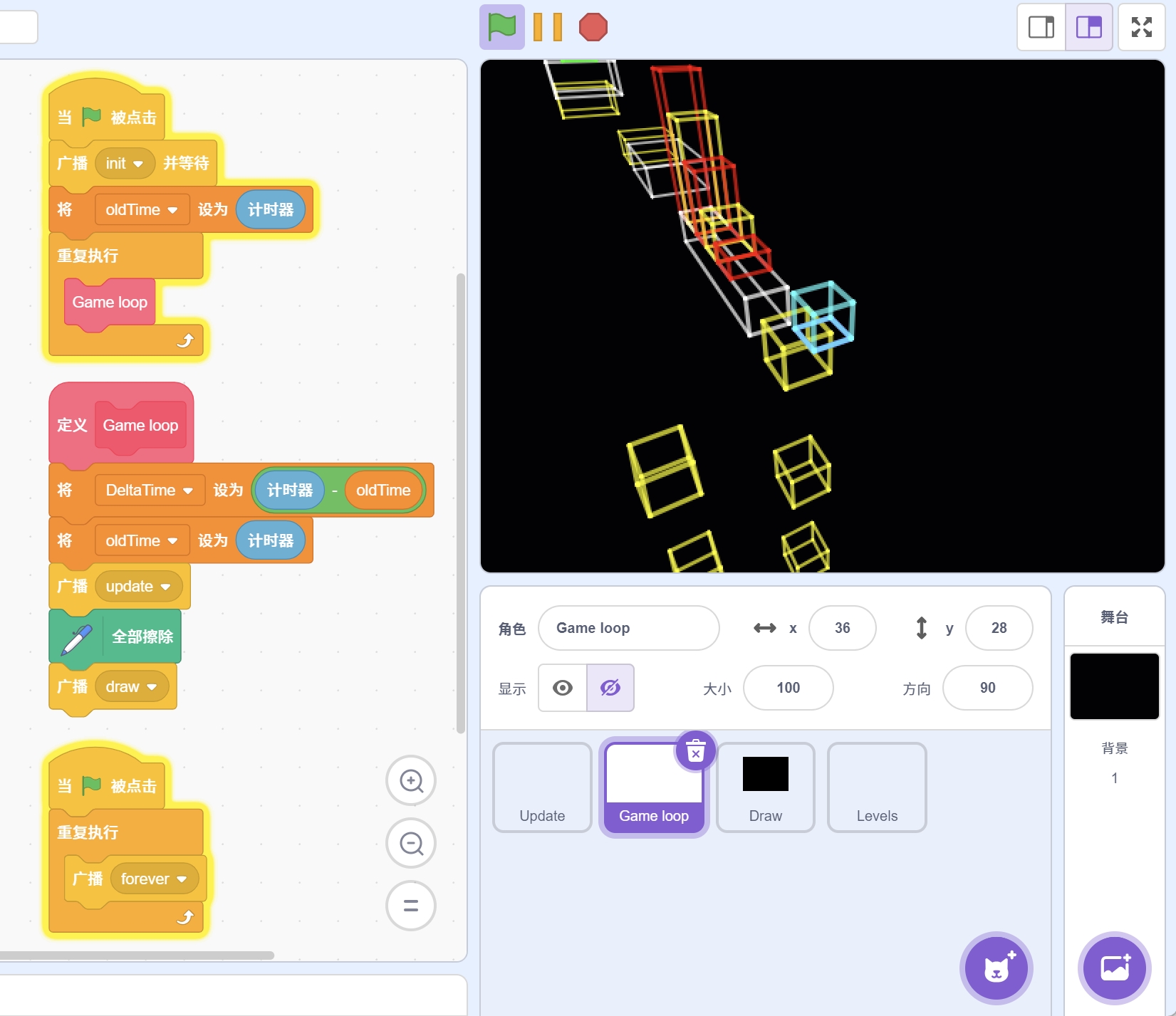Image resolution: width=1176 pixels, height=1016 pixels.
Task: Click the add new sprite cat button
Action: (997, 968)
